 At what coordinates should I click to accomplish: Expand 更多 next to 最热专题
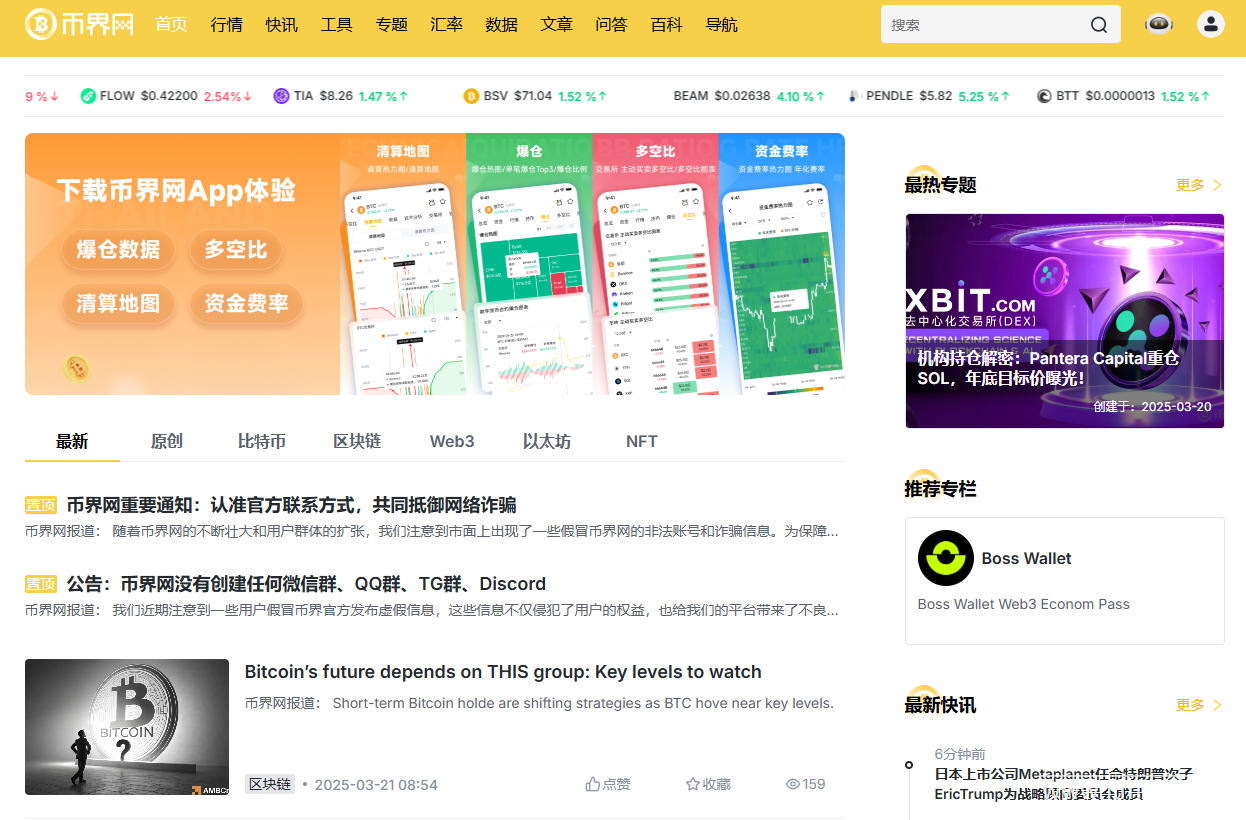pos(1199,185)
